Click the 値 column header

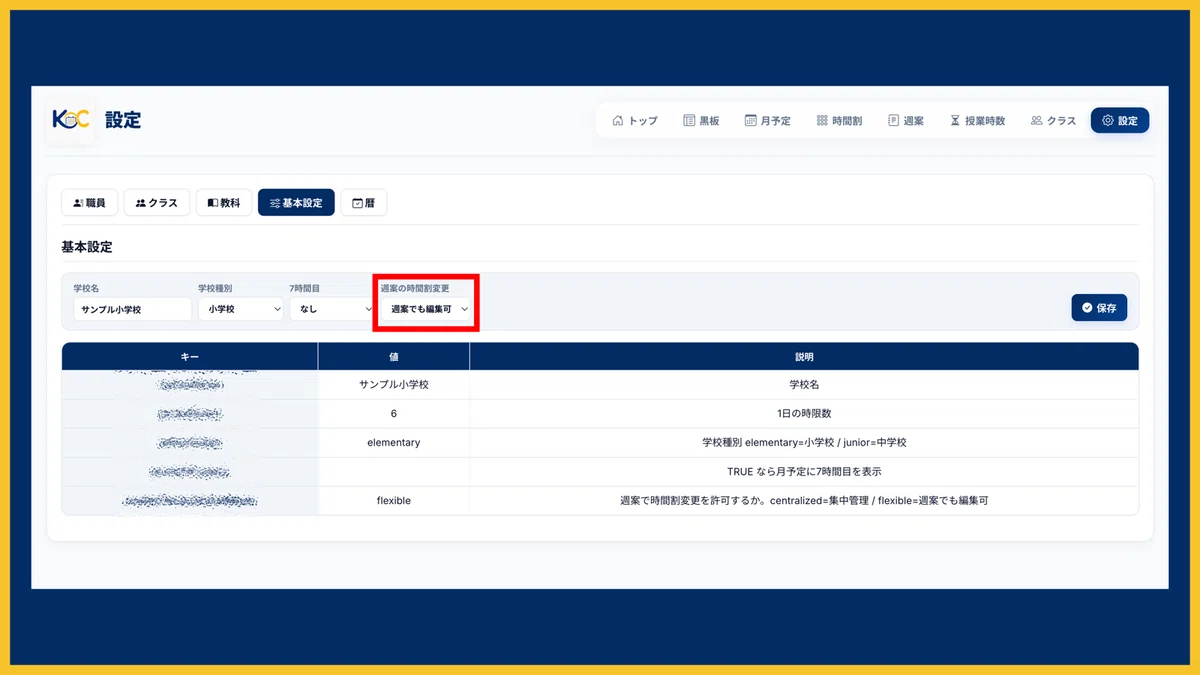tap(394, 356)
